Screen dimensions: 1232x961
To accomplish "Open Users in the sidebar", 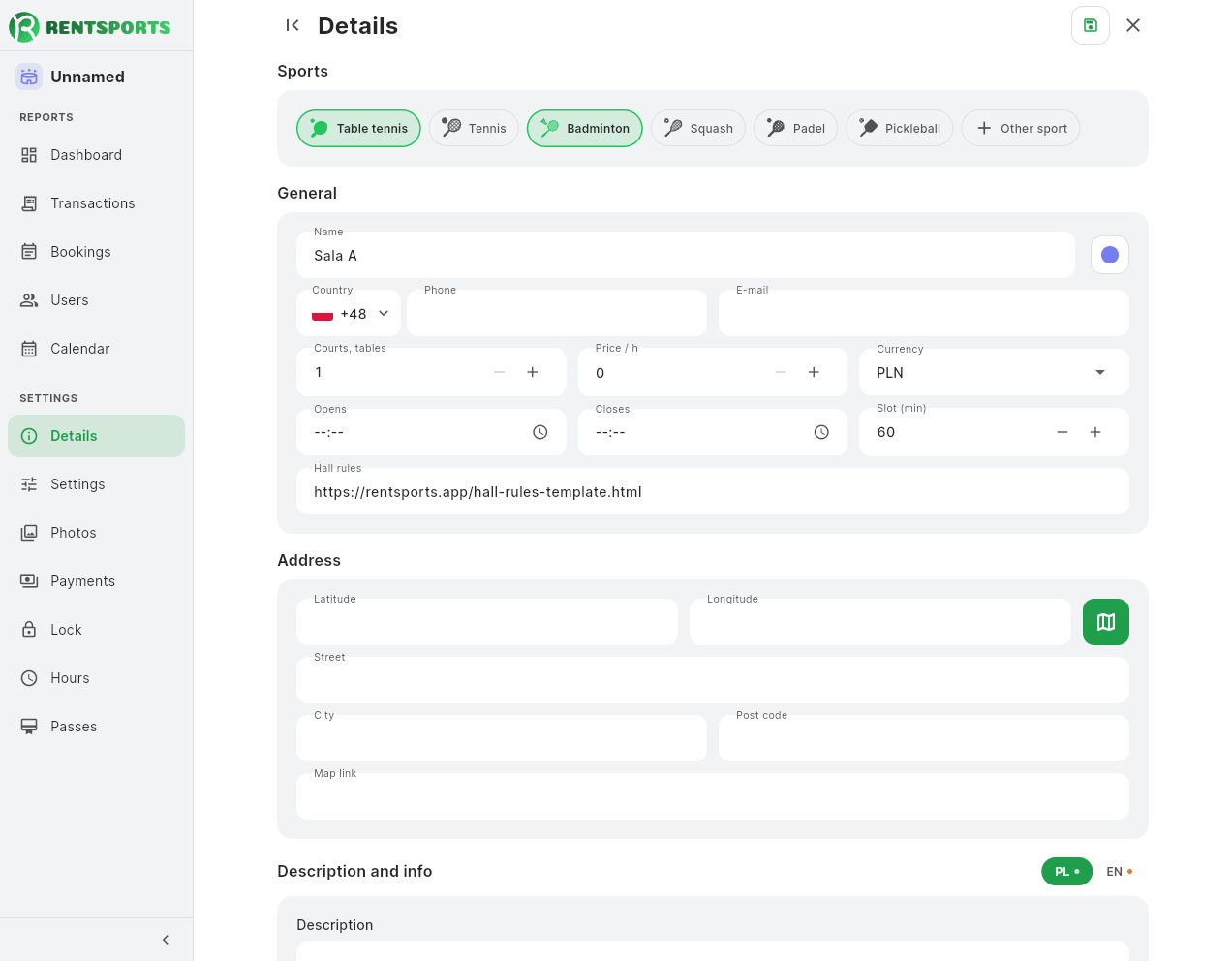I will point(96,300).
